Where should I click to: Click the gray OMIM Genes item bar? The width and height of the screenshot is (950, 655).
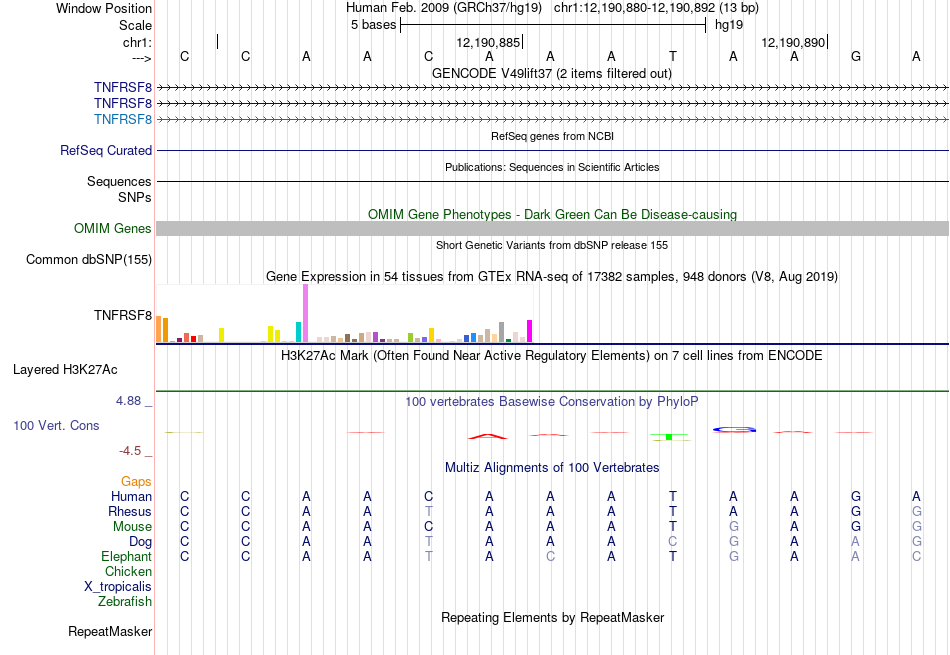point(552,228)
